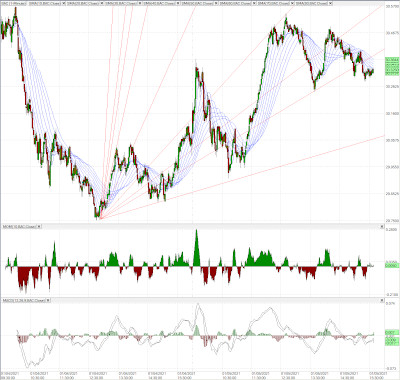Open dropdown arrow next to SMA(50,BAC.Close)
This screenshot has height=380, width=400.
216,3
